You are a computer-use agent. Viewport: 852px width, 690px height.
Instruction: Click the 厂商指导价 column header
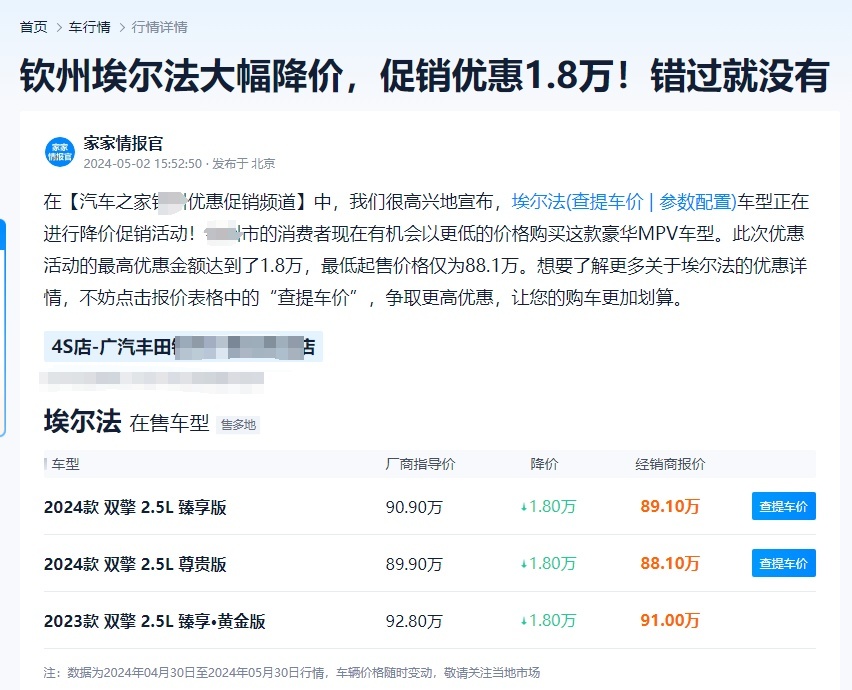click(421, 464)
